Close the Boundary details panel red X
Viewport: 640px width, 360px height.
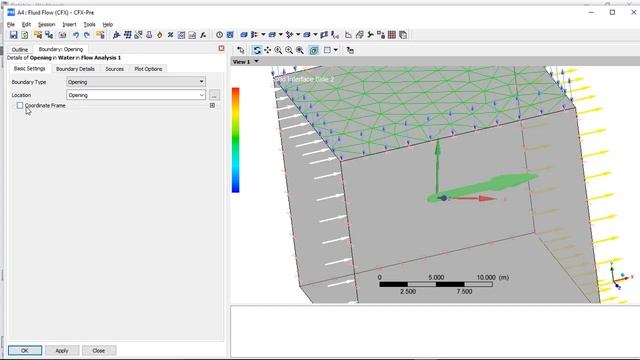(x=221, y=49)
